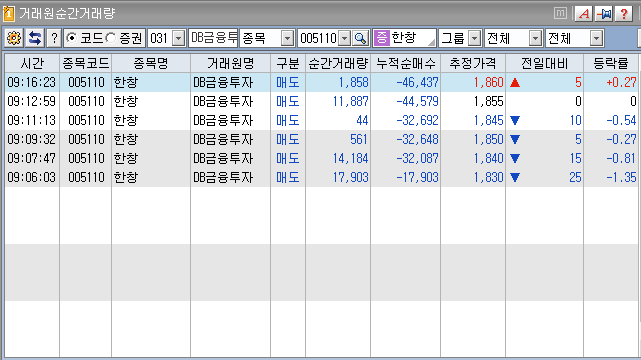Click the 누적순매수 column header
This screenshot has width=641, height=360.
[x=406, y=63]
